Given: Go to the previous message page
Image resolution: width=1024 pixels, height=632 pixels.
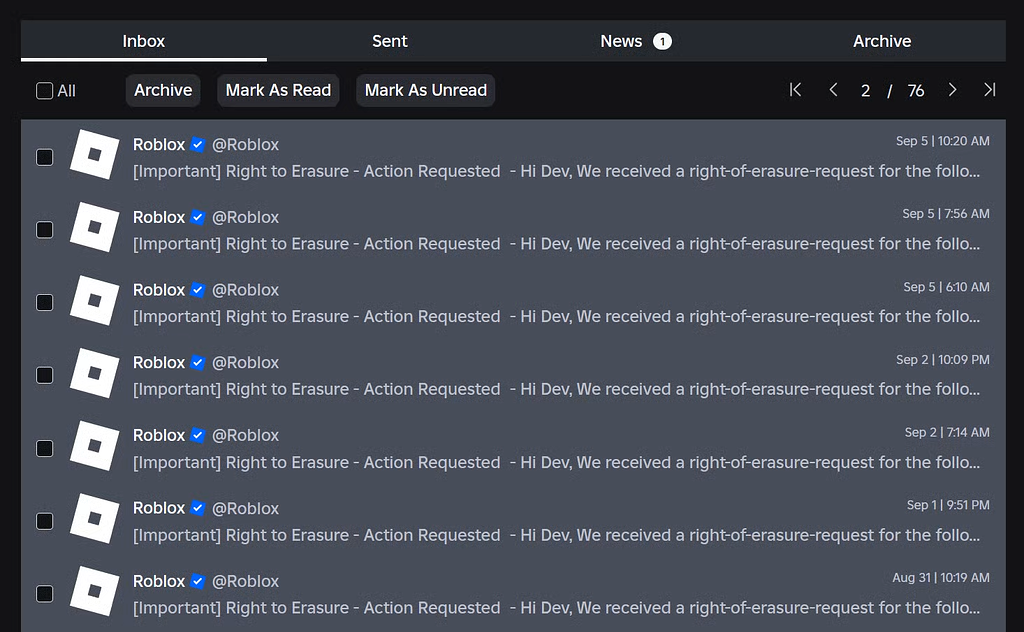Looking at the screenshot, I should click(x=833, y=90).
